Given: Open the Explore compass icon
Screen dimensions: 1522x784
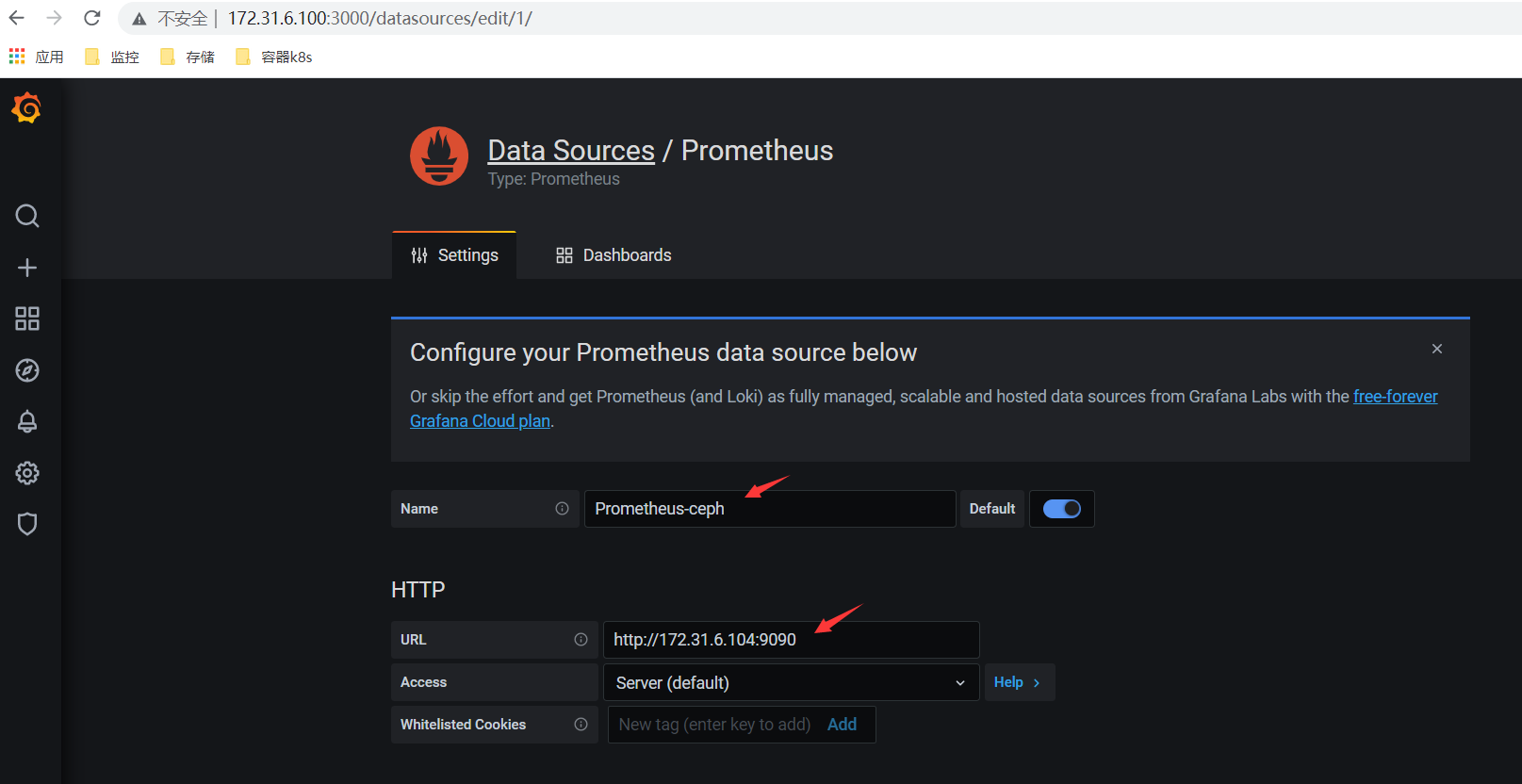Looking at the screenshot, I should (x=27, y=370).
